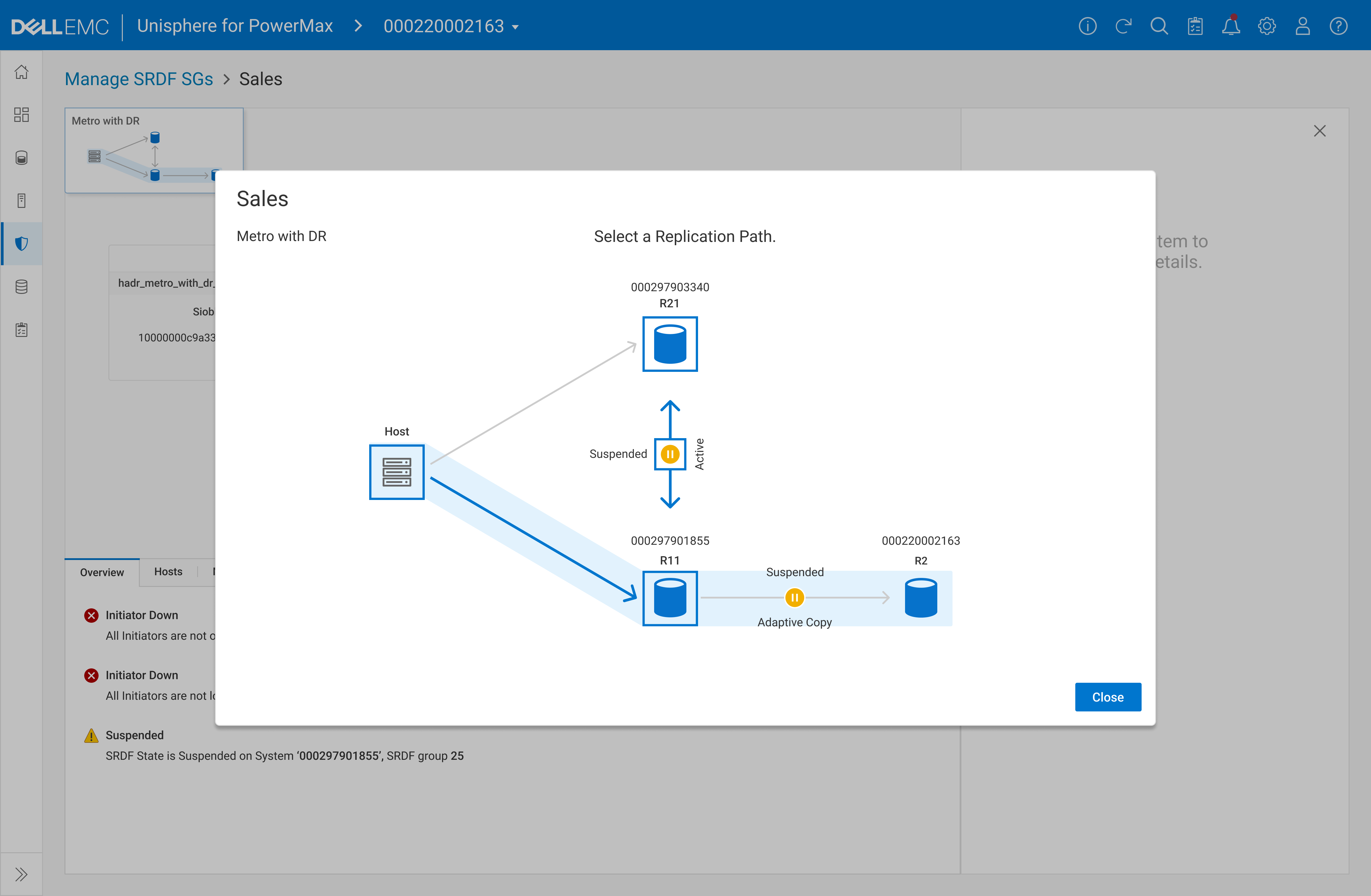Expand the sidebar with double chevron
The width and height of the screenshot is (1371, 896).
coord(21,874)
